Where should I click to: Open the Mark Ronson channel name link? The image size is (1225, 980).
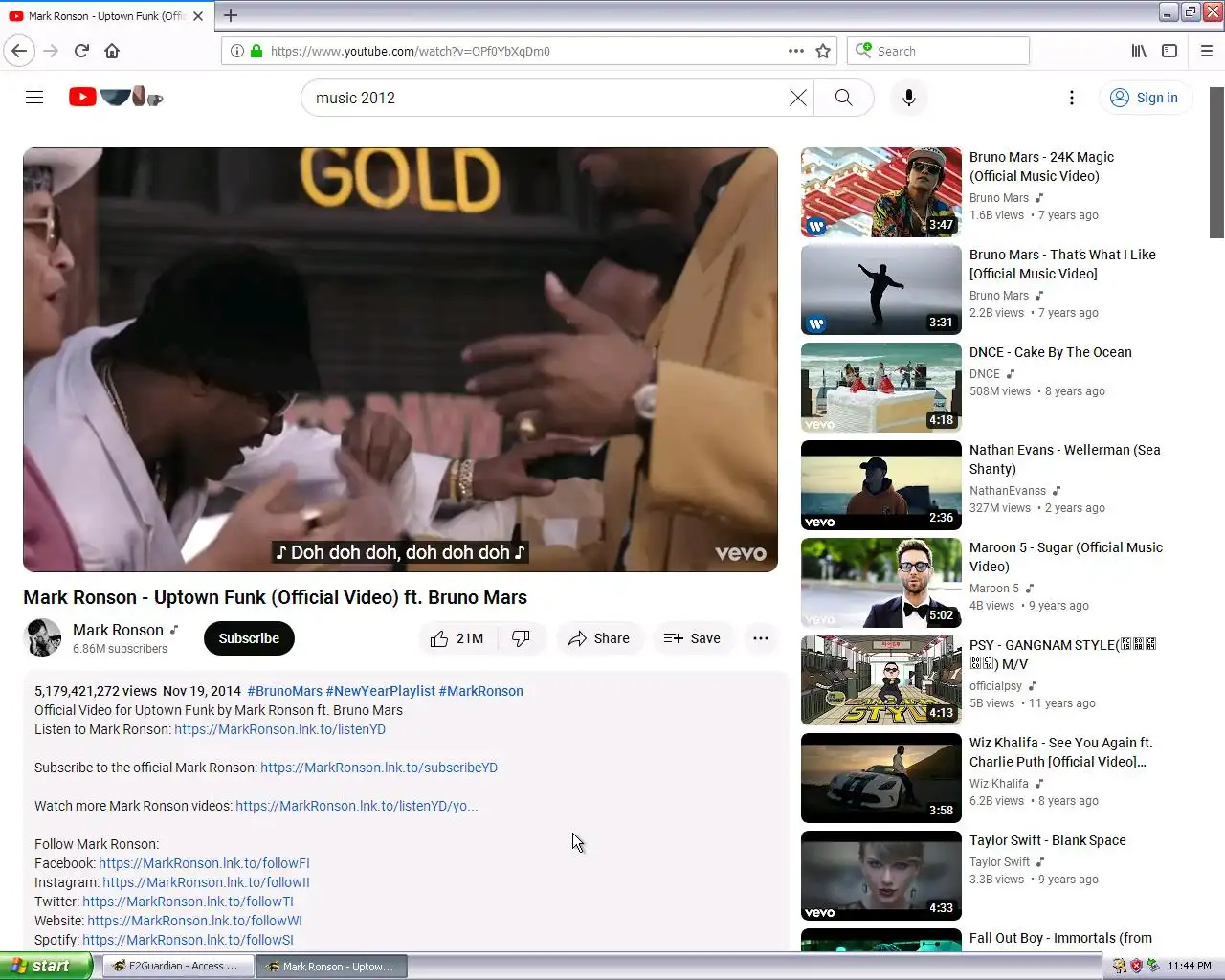pos(118,630)
